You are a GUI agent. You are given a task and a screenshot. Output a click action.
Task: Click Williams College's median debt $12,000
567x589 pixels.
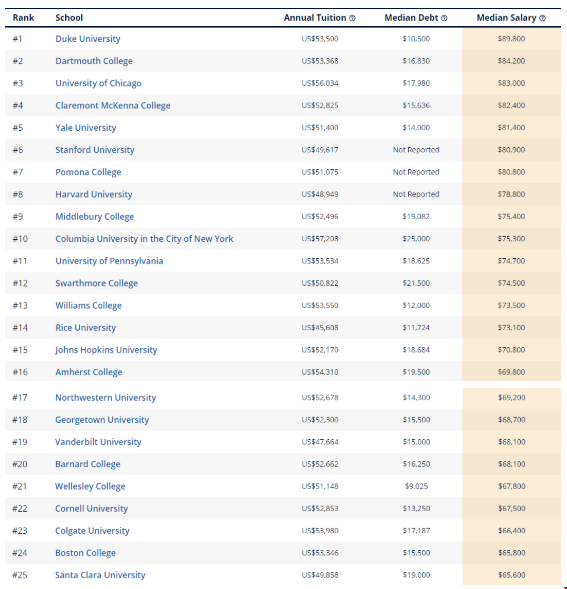(x=416, y=305)
